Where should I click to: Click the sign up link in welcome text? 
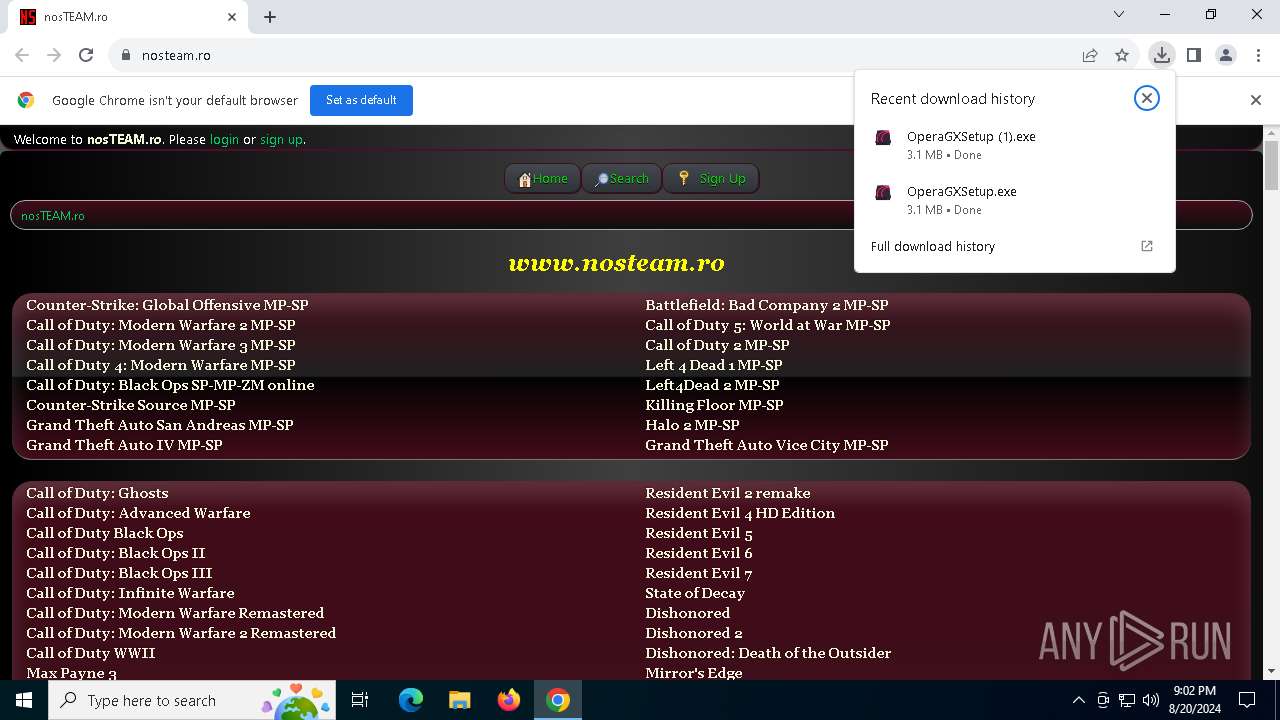(x=281, y=140)
